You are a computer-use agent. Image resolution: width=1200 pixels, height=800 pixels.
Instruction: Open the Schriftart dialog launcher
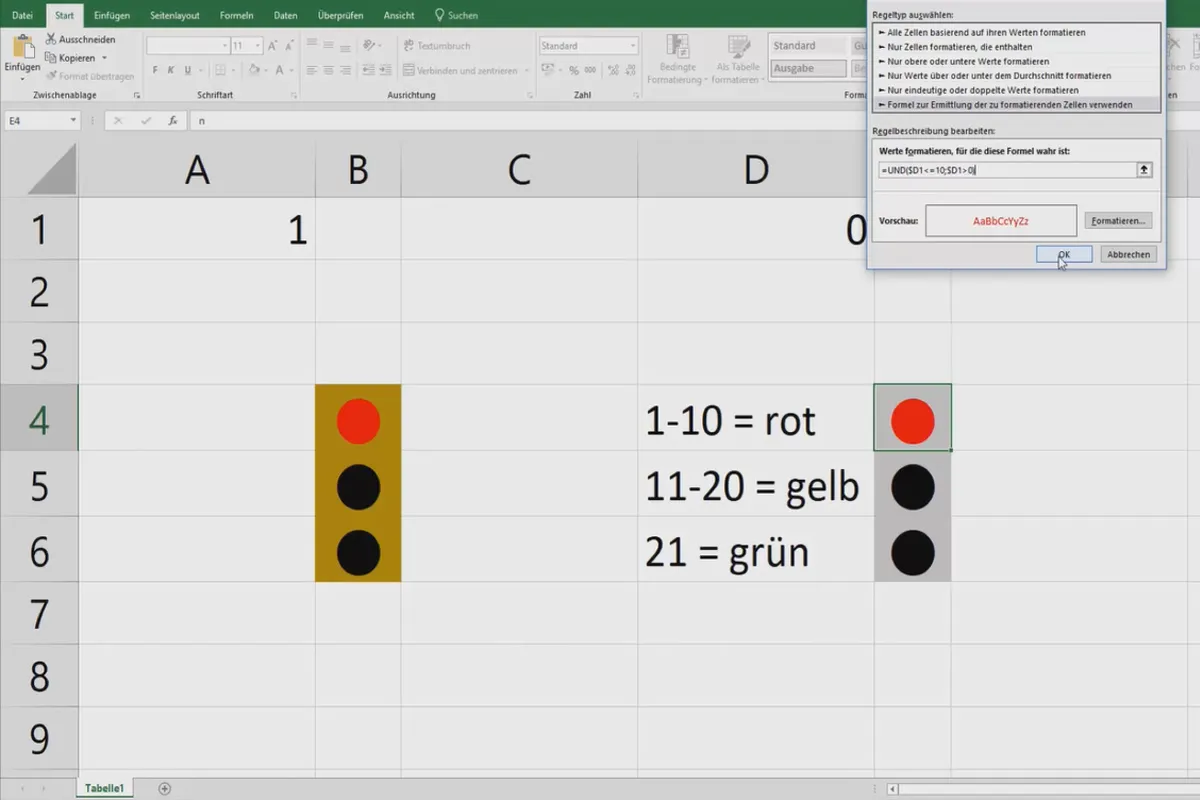(295, 96)
